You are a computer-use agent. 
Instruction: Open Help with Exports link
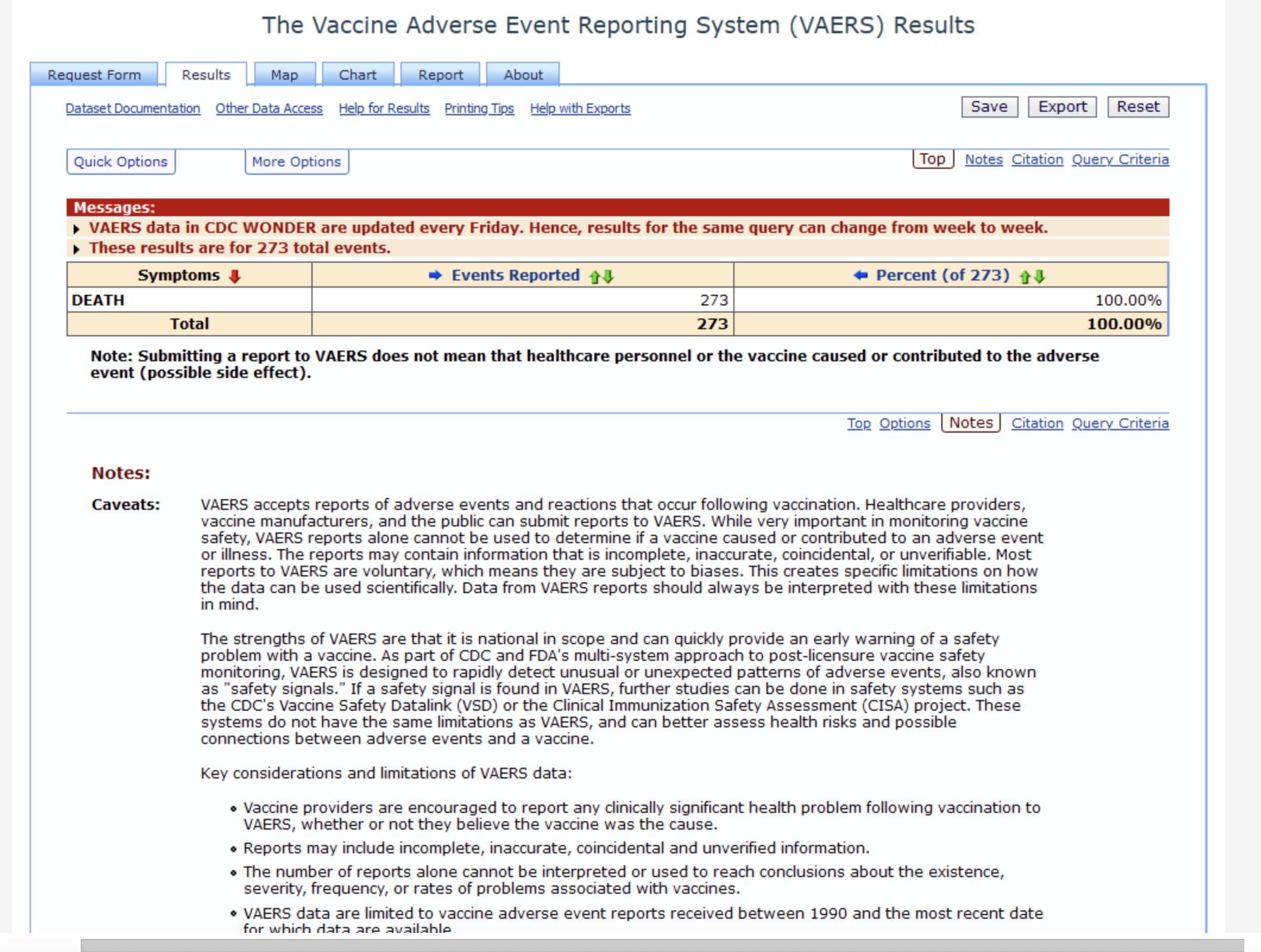coord(580,109)
